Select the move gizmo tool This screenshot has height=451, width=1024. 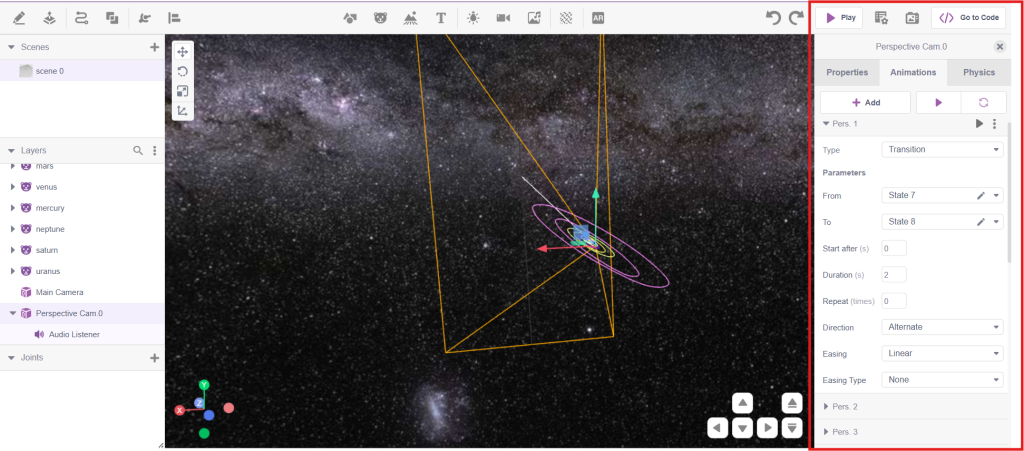tap(182, 51)
